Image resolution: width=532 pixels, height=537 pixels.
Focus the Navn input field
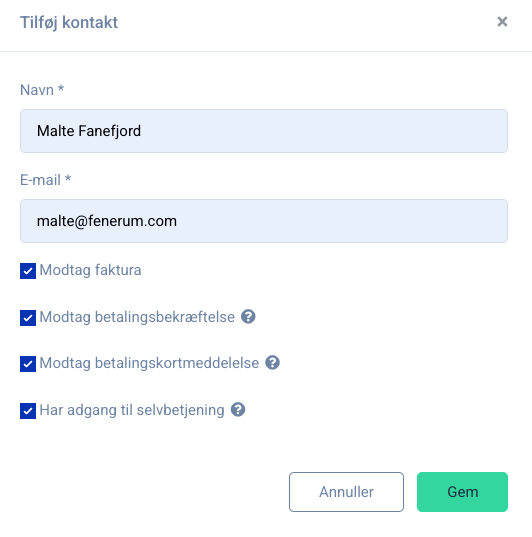264,131
